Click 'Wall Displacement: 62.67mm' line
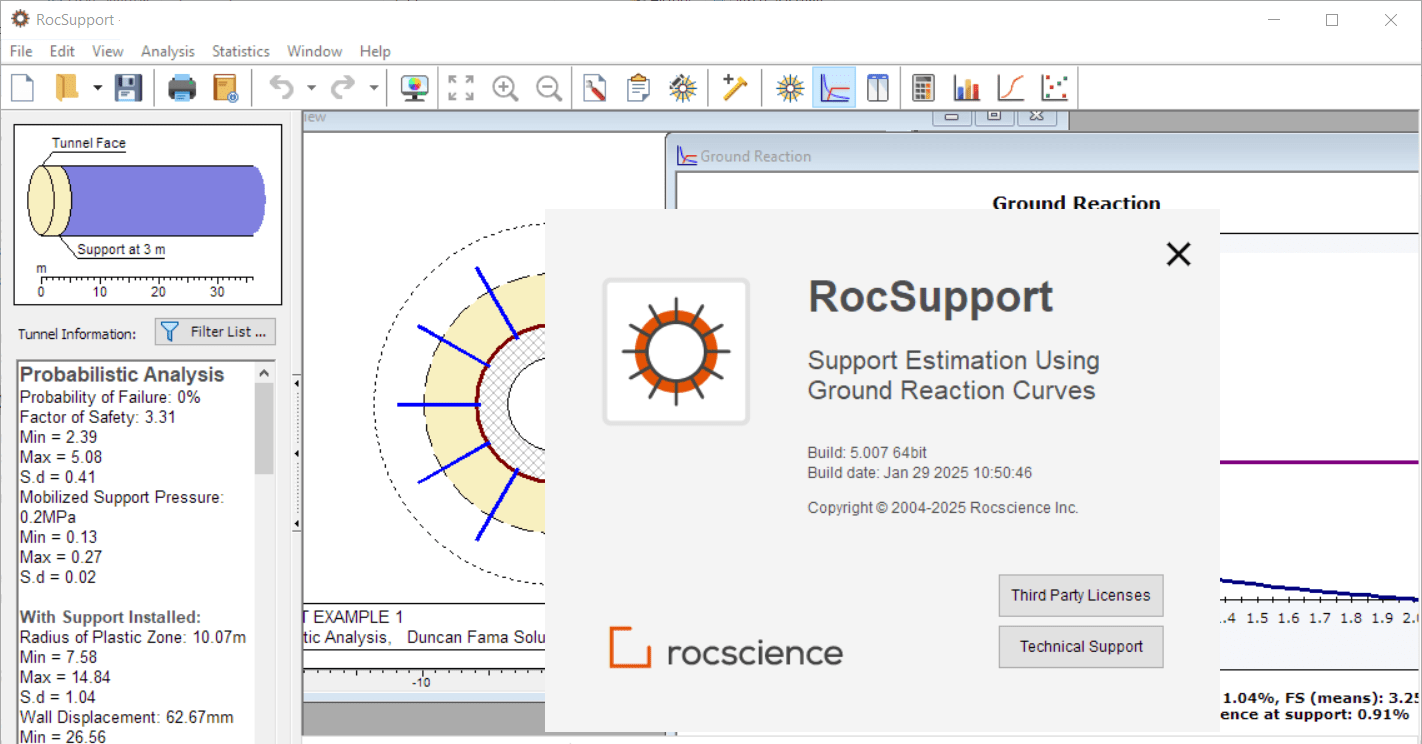This screenshot has width=1422, height=744. [x=126, y=717]
